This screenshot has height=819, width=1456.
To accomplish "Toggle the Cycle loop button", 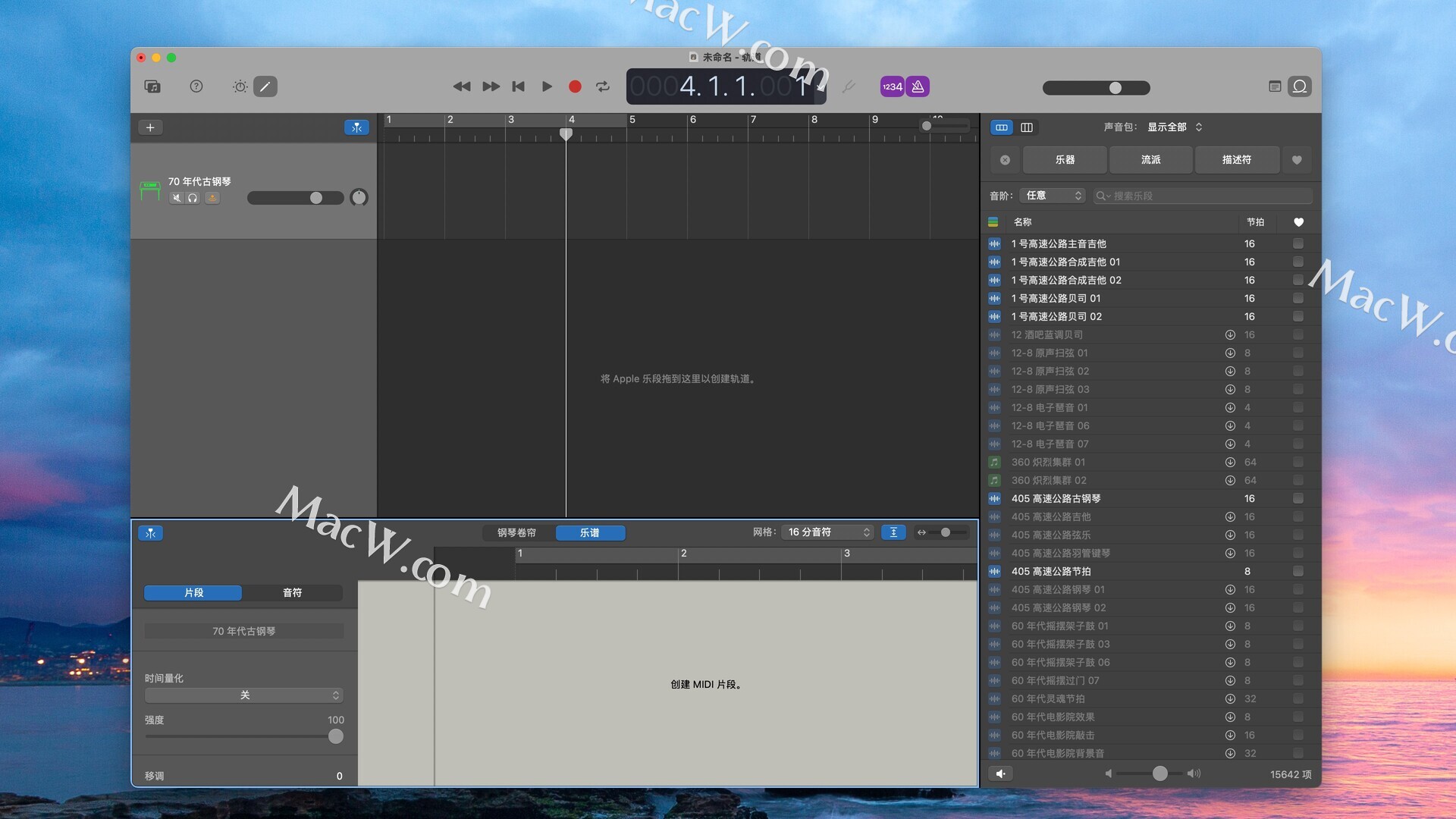I will click(603, 86).
